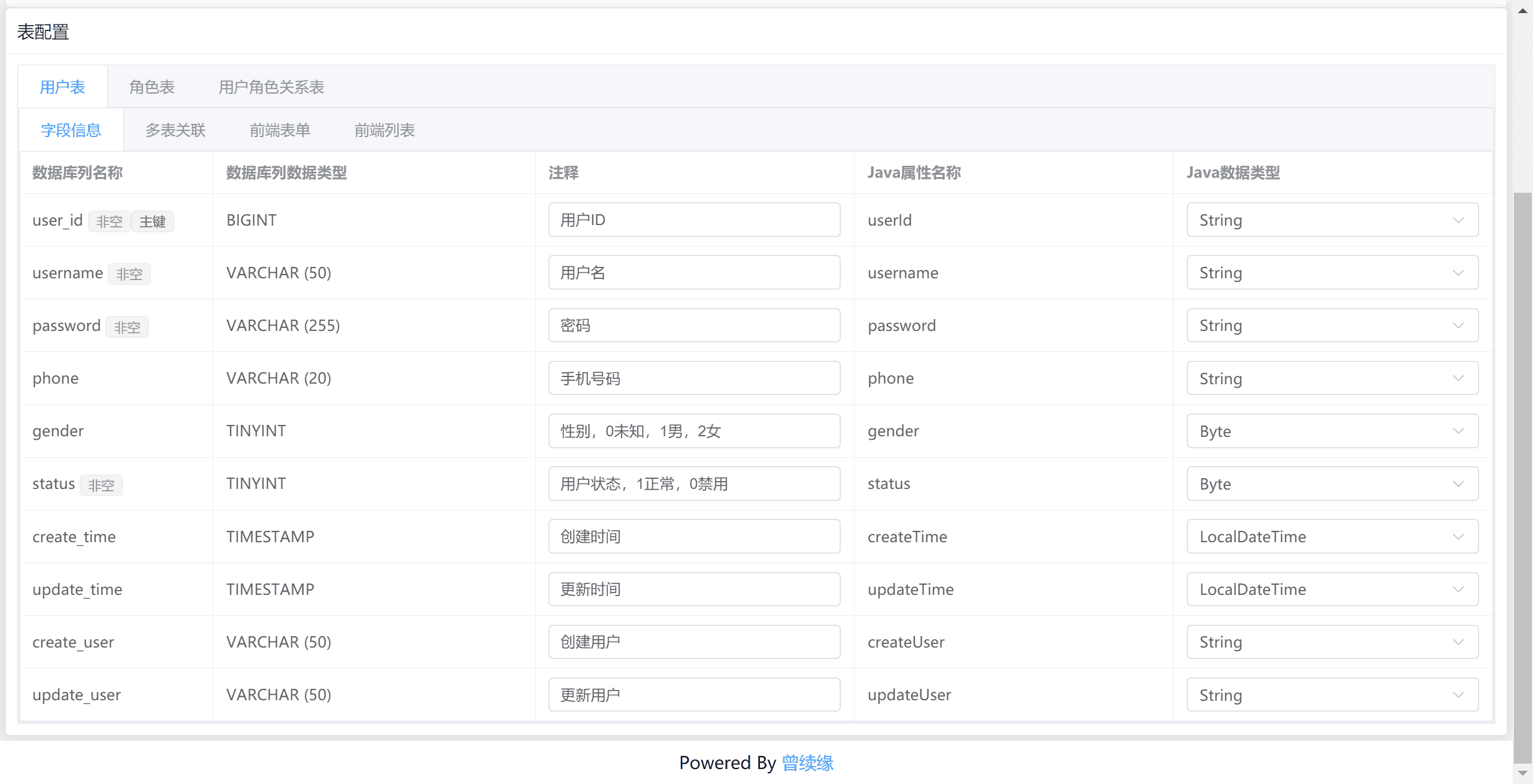Expand Java type dropdown for gender row

pos(1332,431)
